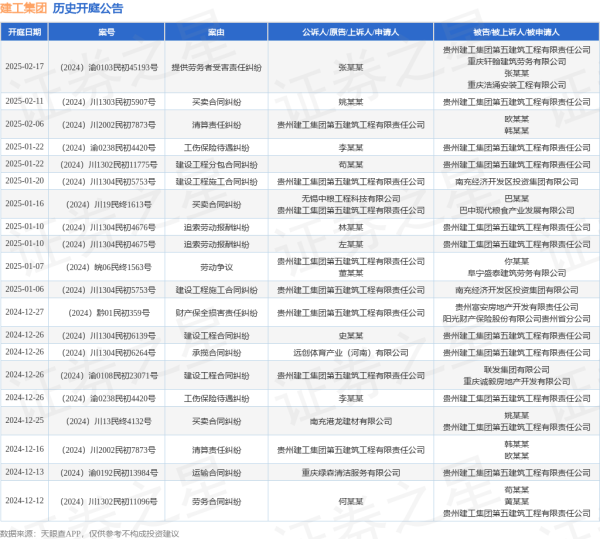
Task: Click 建设工程分包合同纠纷 cause cell
Action: (216, 165)
